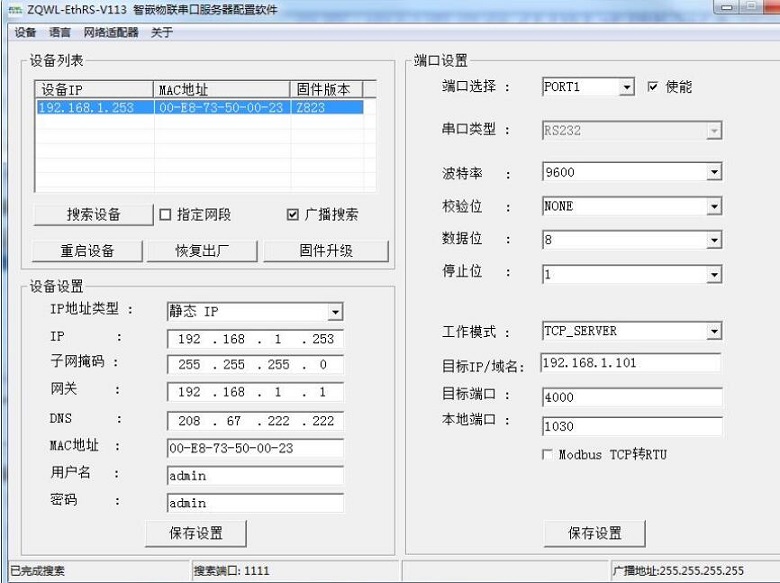Open the 停止位 dropdown
Image resolution: width=780 pixels, height=583 pixels.
pos(714,274)
